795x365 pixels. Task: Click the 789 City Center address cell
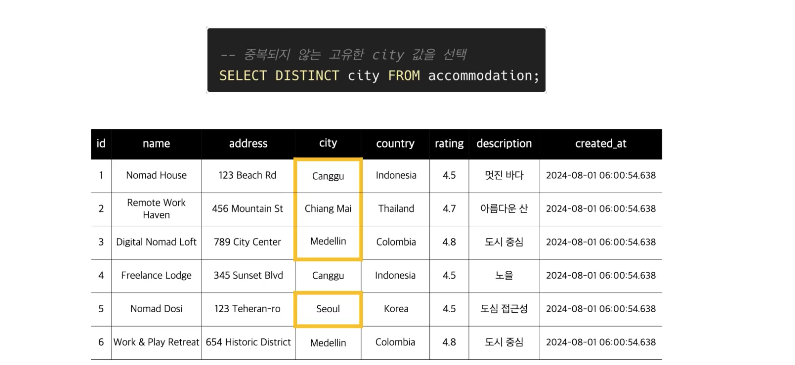247,242
